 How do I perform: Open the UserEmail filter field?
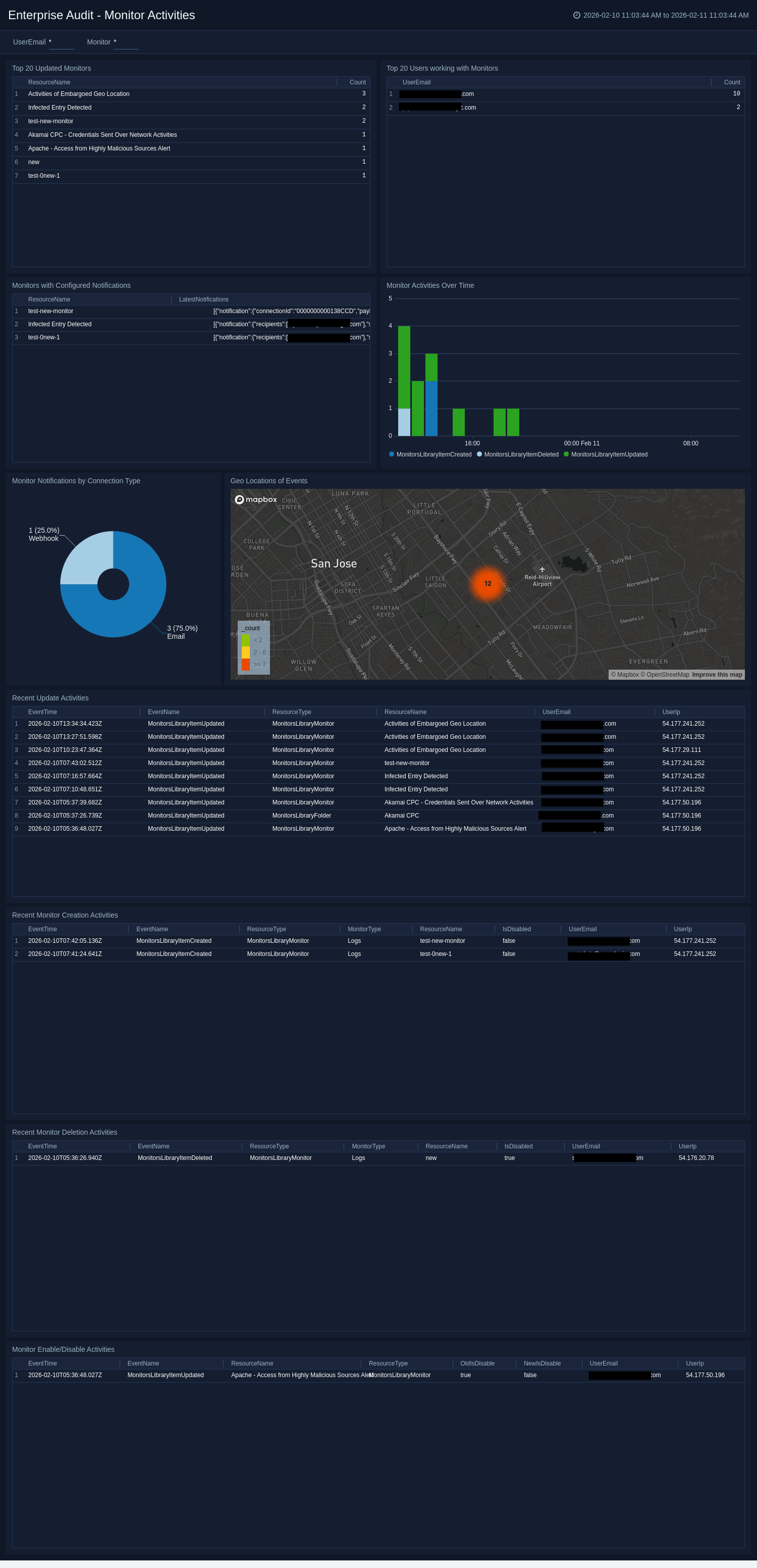click(61, 42)
